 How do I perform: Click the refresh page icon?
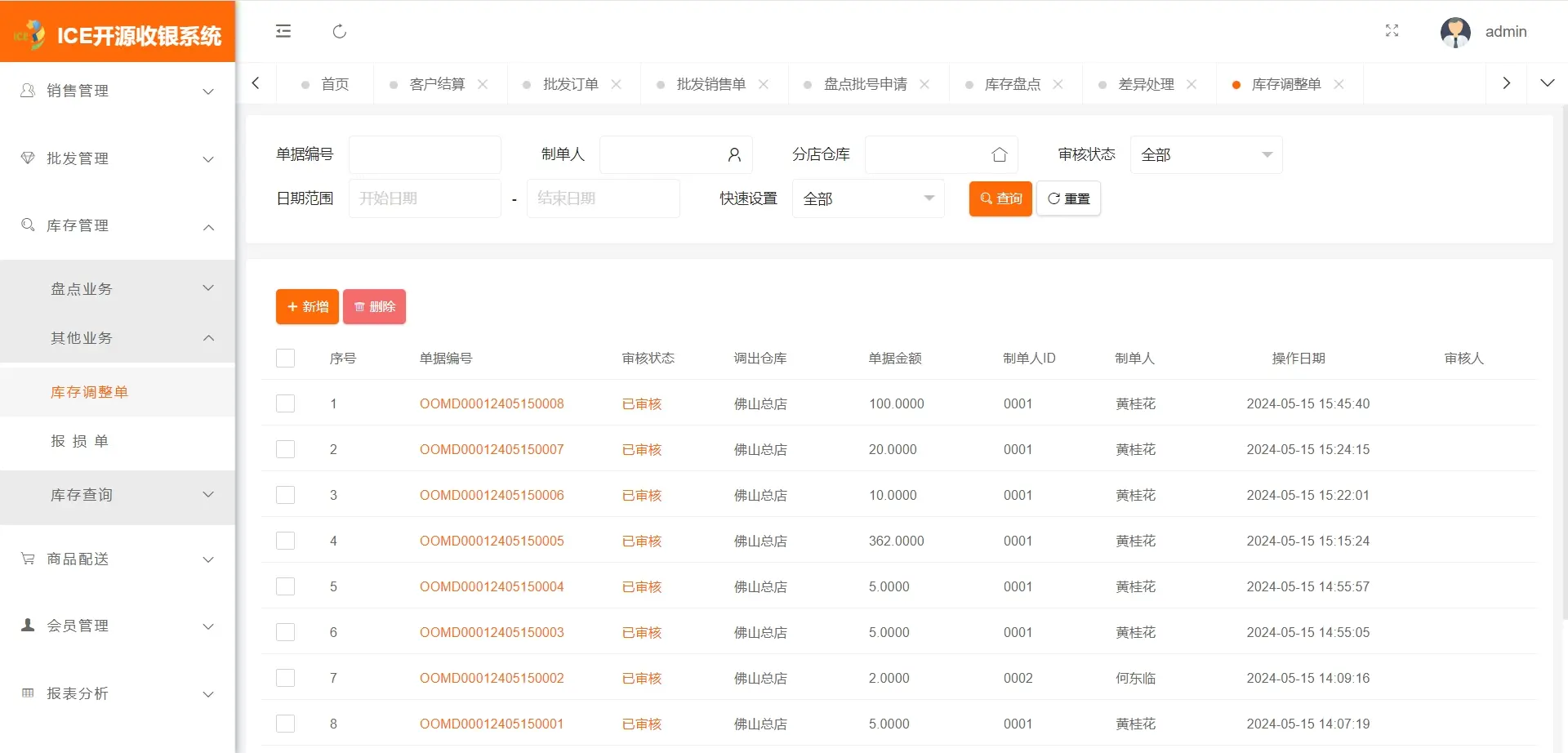(x=340, y=31)
